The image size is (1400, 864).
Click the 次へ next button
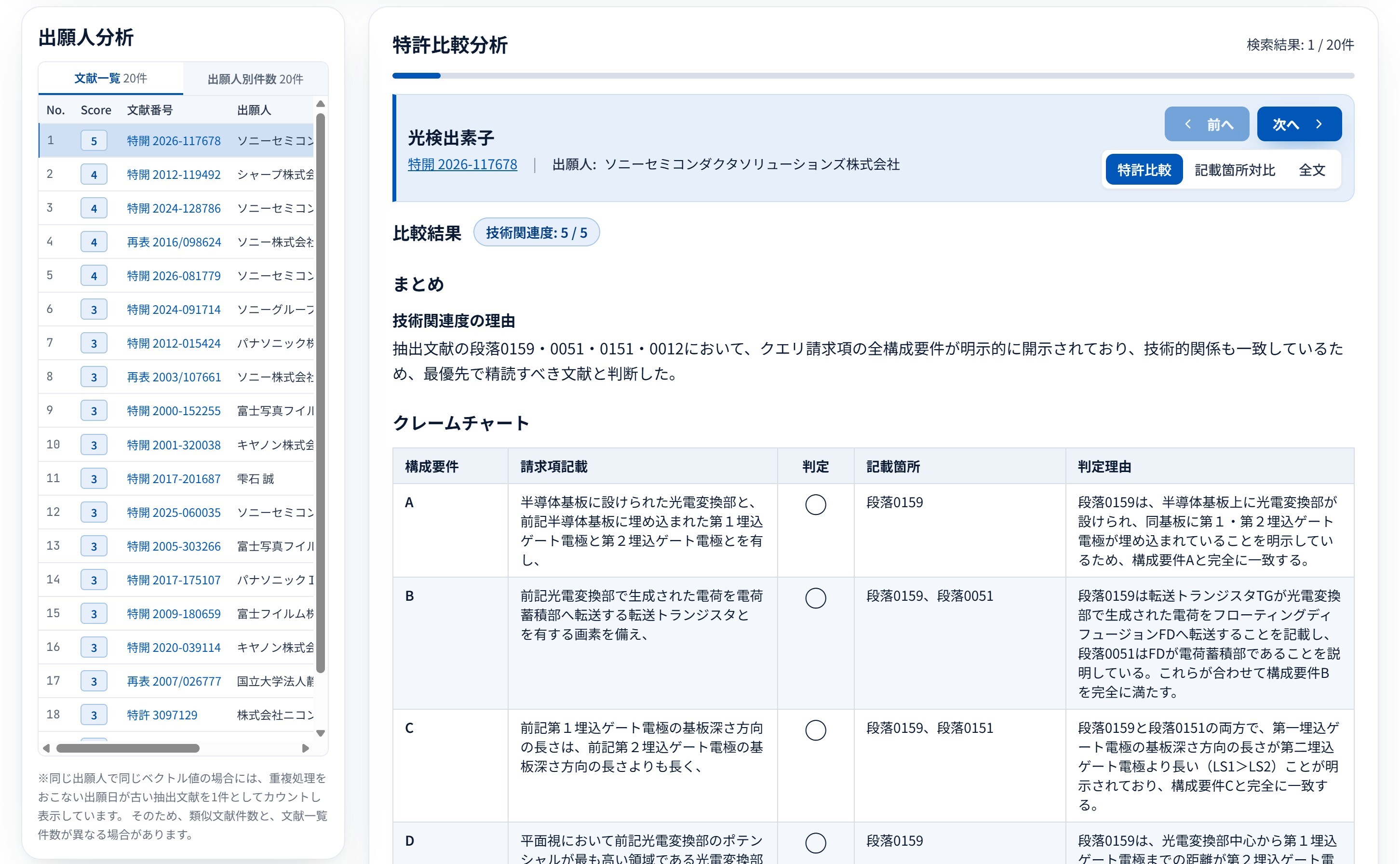[x=1298, y=124]
